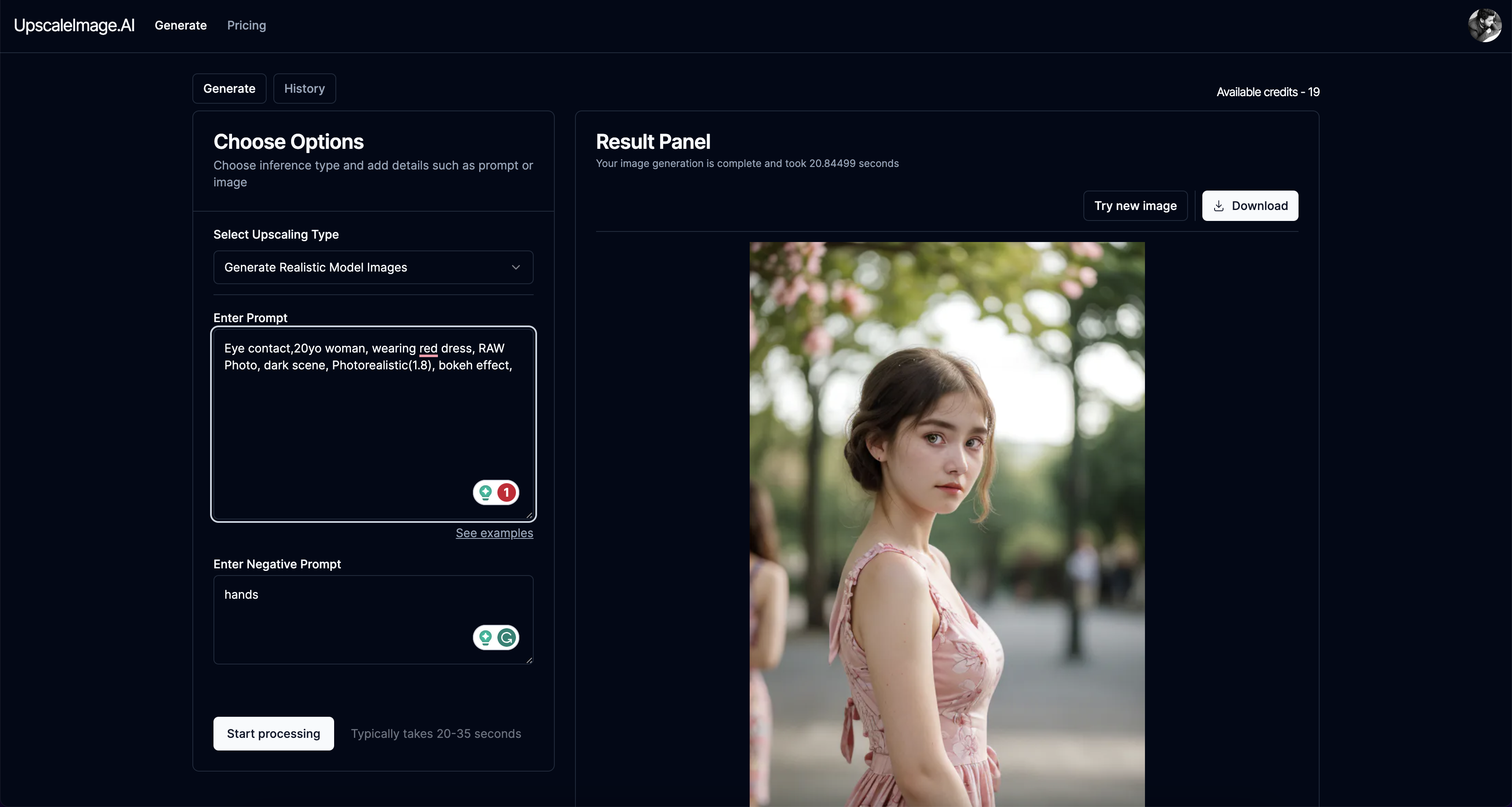Open Pricing in the top navigation
The image size is (1512, 807).
point(246,25)
